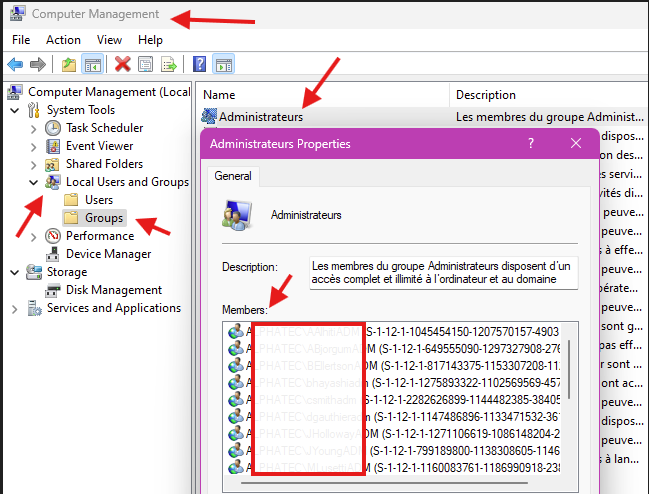Collapse the Storage tree node
649x494 pixels.
(x=14, y=272)
